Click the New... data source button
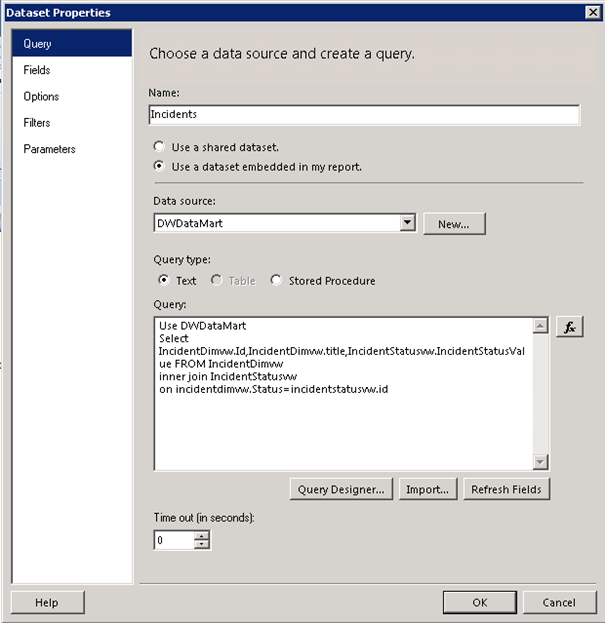605x623 pixels. pos(454,224)
